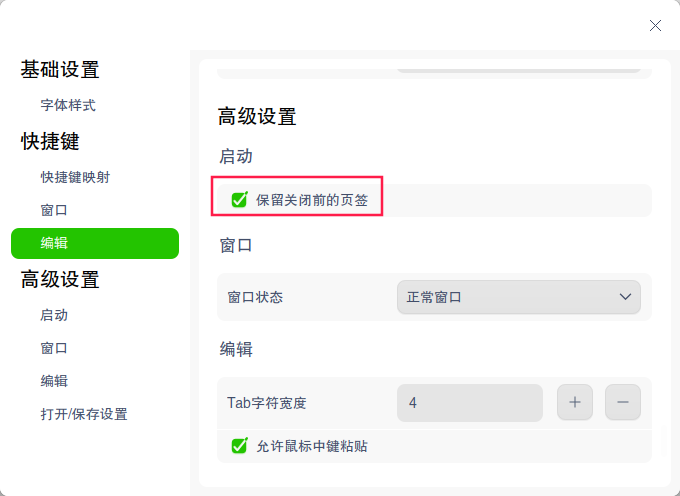Jump to 快捷键 section heading

pos(50,142)
